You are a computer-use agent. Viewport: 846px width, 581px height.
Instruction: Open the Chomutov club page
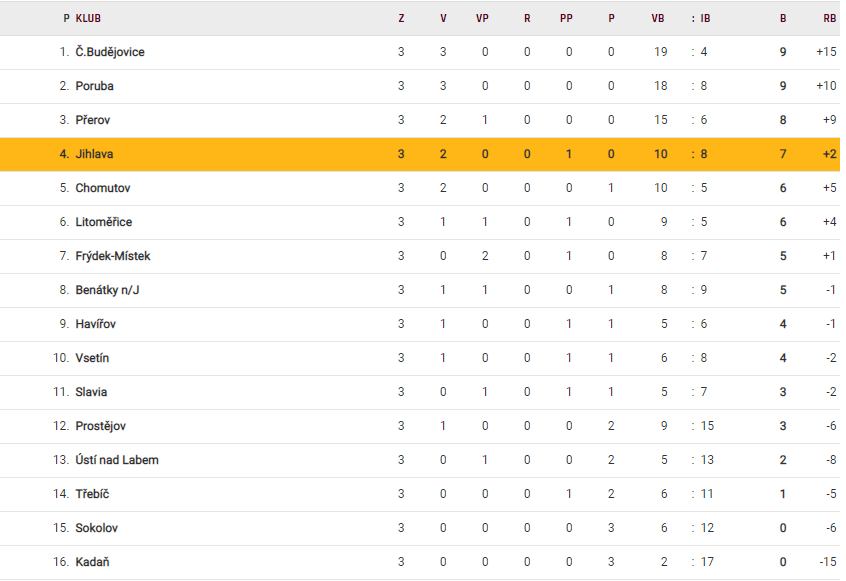pyautogui.click(x=103, y=188)
